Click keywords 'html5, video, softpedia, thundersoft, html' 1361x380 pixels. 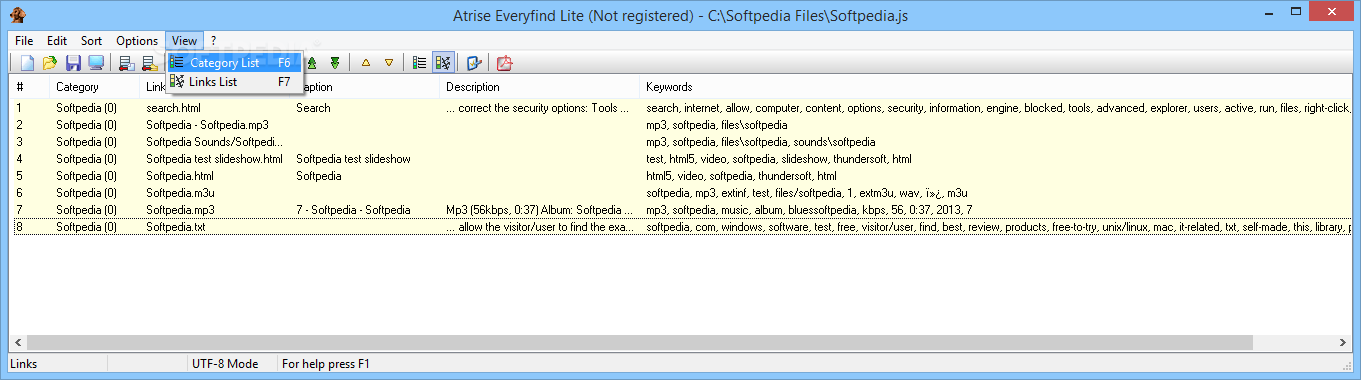741,176
